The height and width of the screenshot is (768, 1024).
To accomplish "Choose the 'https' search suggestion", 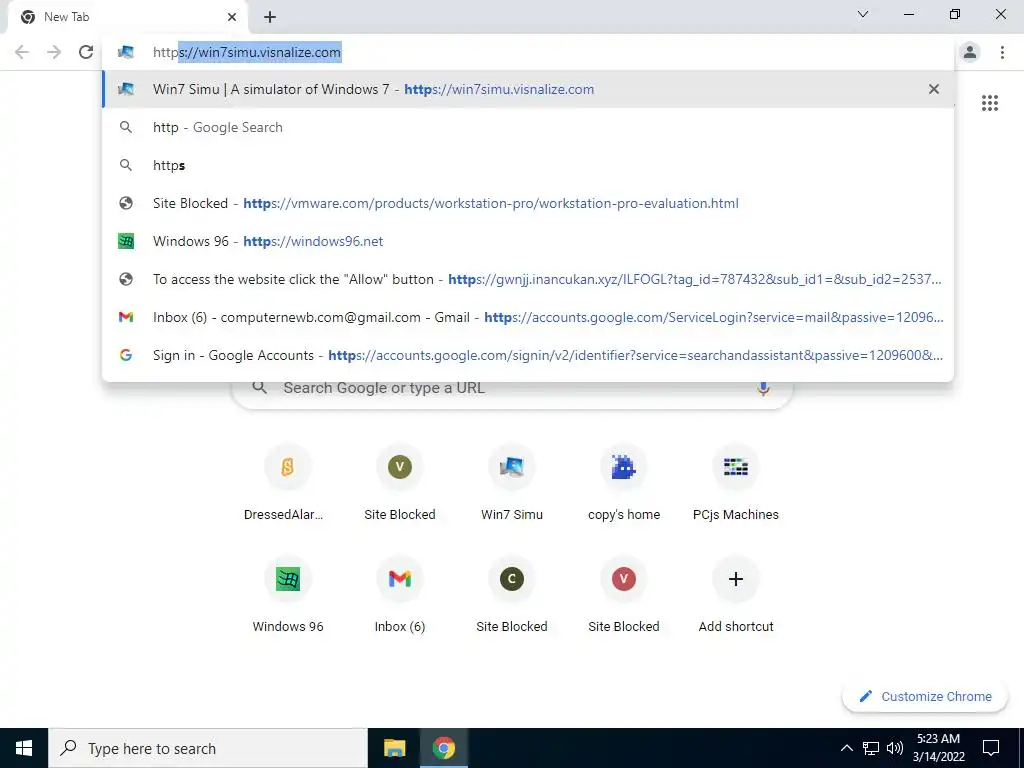I will tap(528, 165).
